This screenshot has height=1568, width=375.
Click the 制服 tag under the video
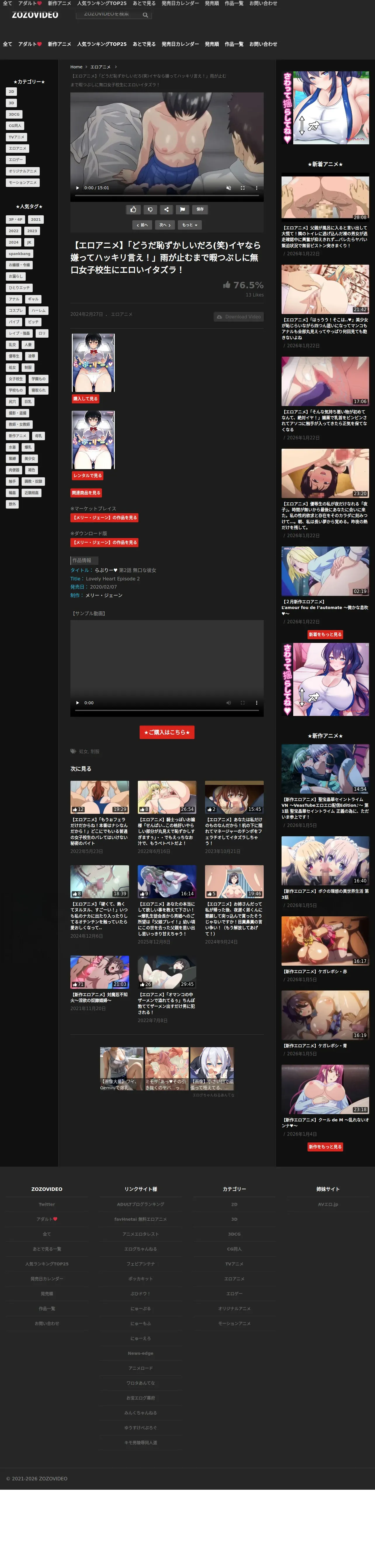click(x=95, y=752)
